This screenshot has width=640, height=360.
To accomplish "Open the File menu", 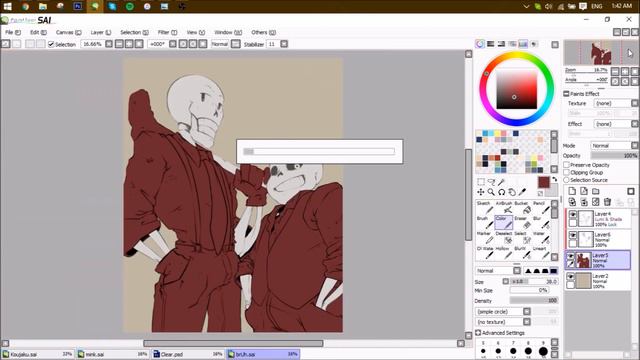I will point(13,32).
